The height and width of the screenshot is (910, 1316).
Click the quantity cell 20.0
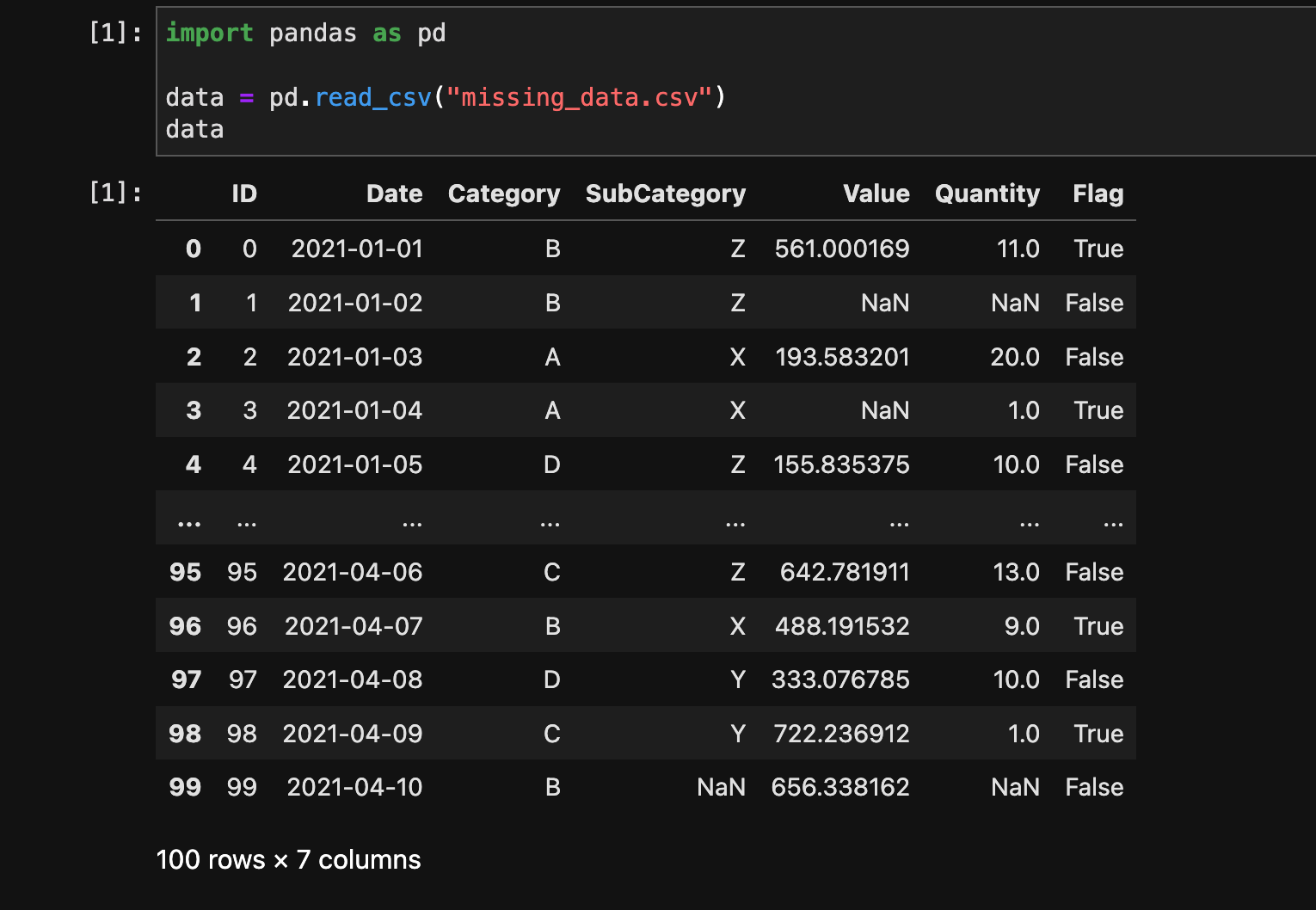(x=1015, y=357)
